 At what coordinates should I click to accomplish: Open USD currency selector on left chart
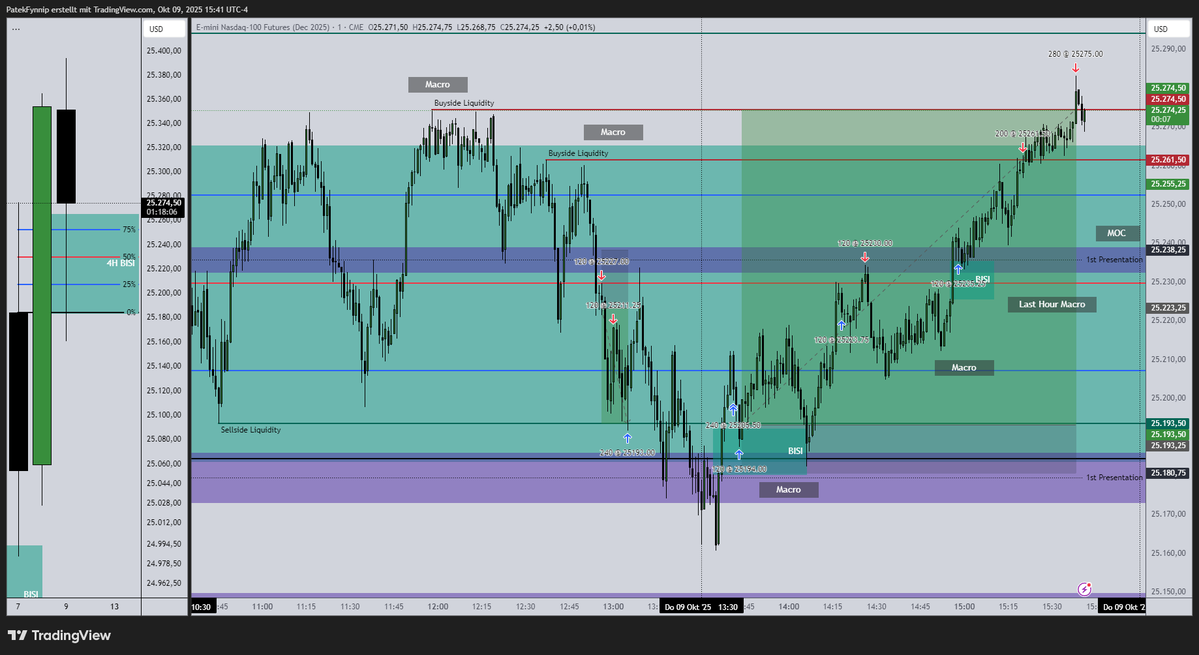[164, 29]
